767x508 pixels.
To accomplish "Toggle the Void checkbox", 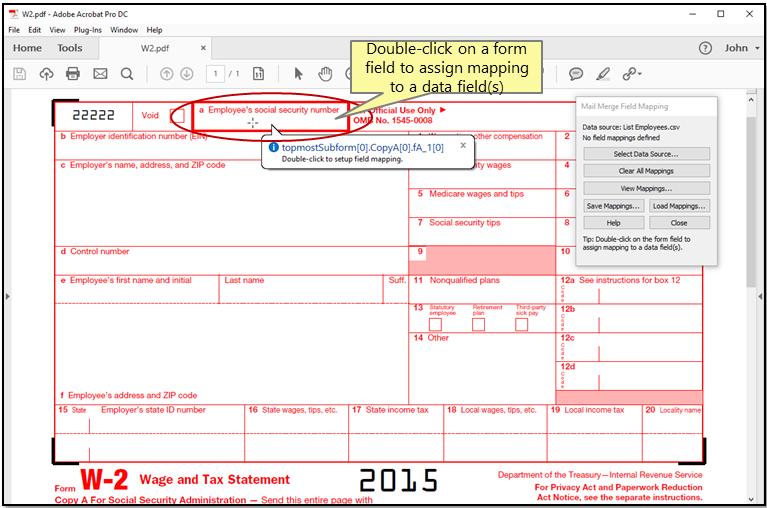I will [x=177, y=116].
